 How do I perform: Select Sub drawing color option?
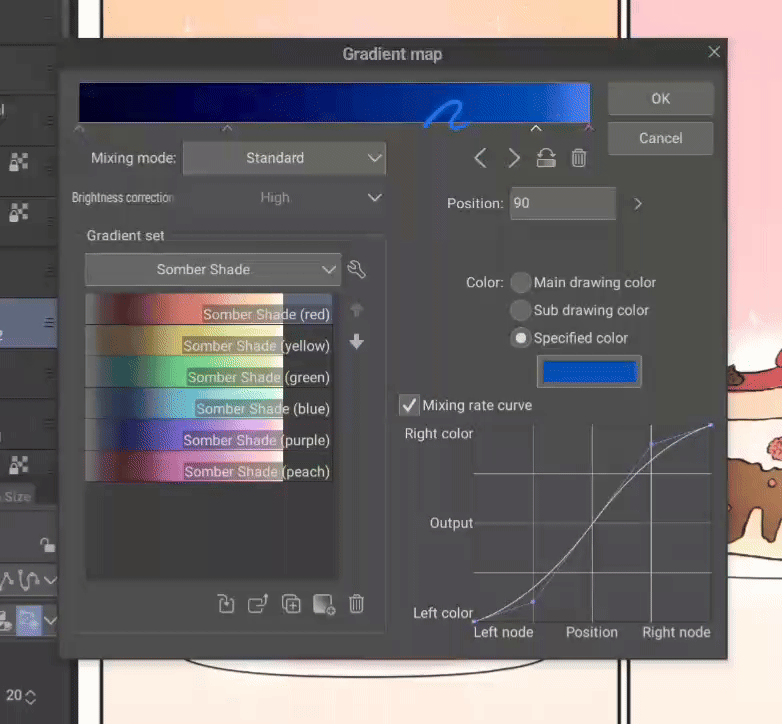[x=520, y=310]
